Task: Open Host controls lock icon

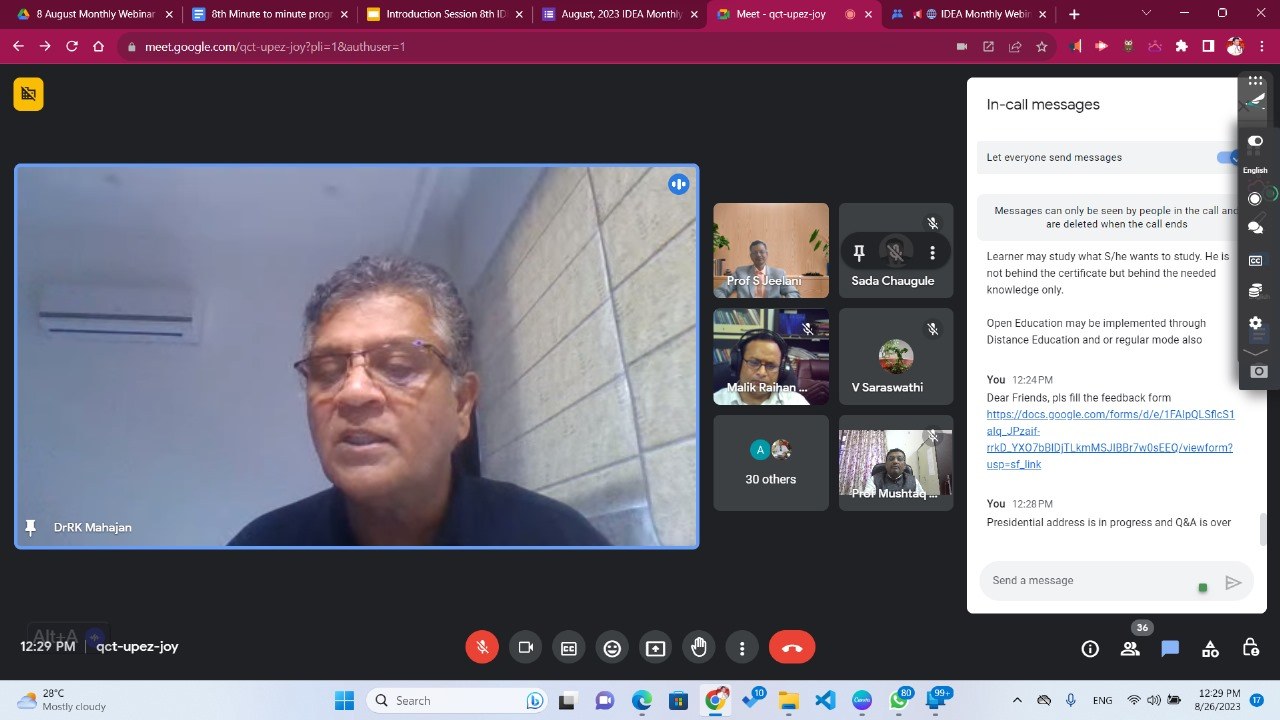Action: coord(1250,649)
